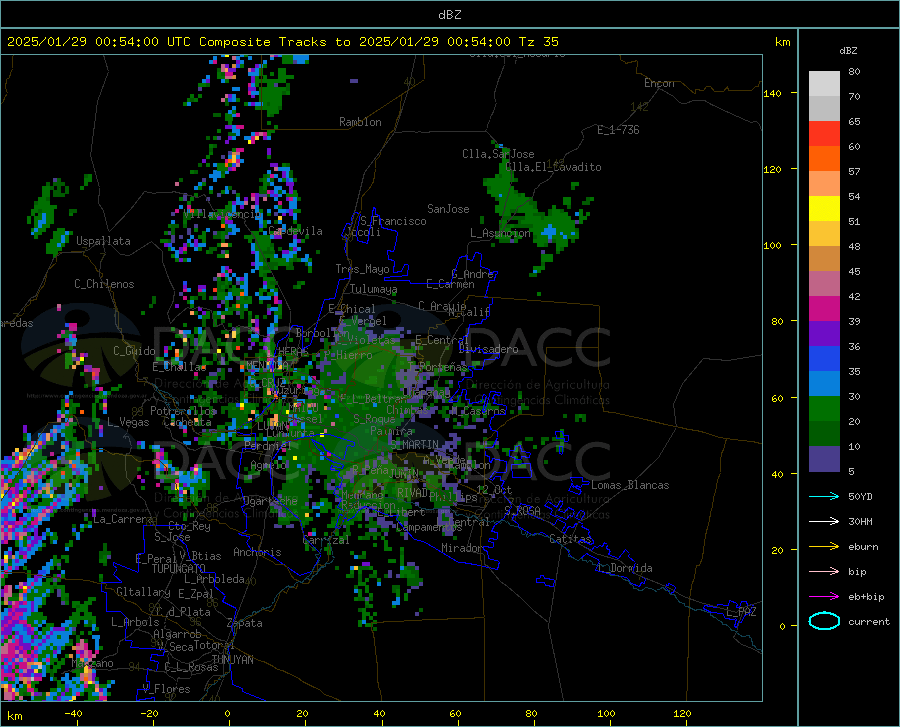
Task: Click the white 30HM arrow legend icon
Action: click(824, 521)
